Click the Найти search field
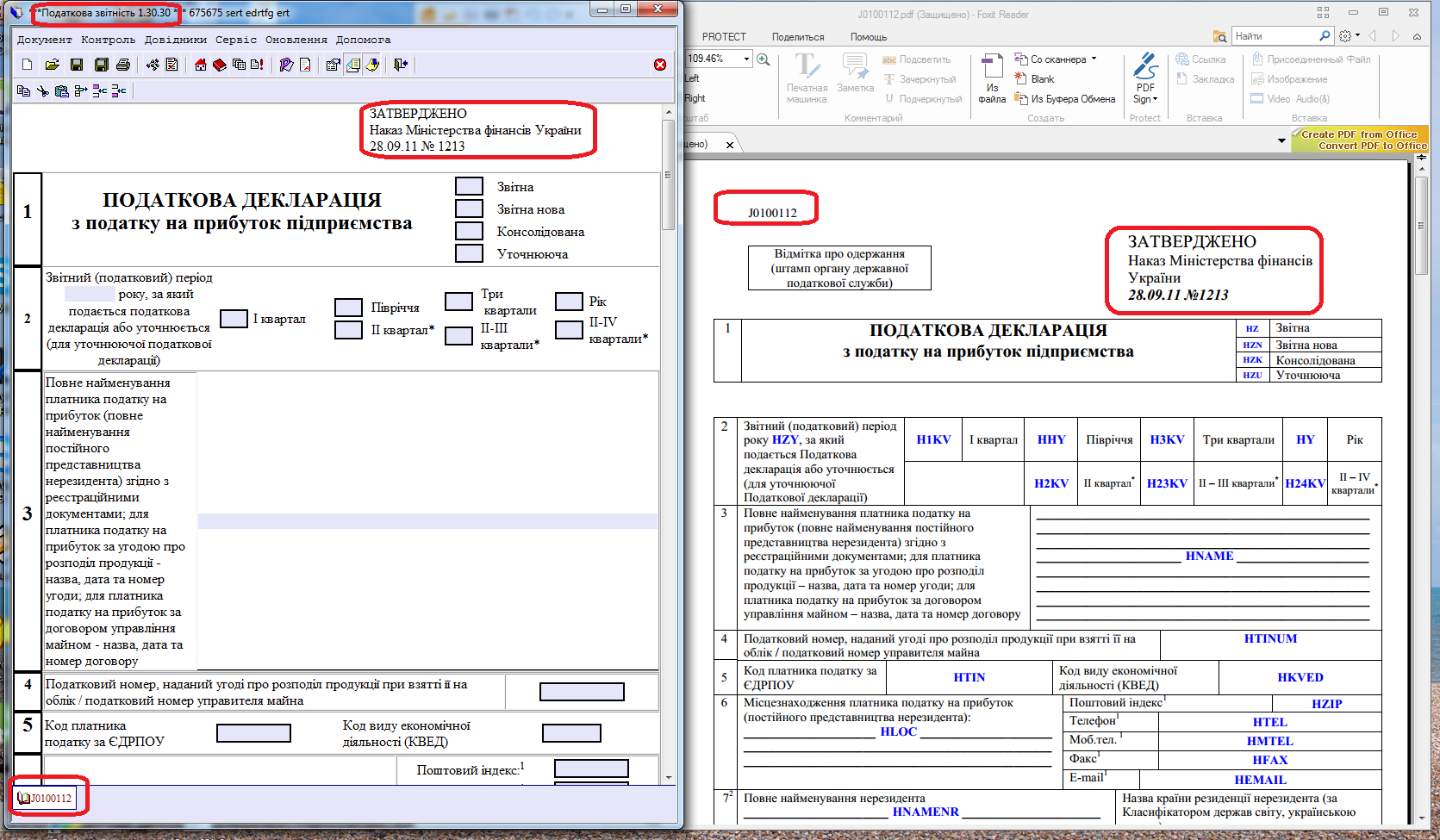This screenshot has height=840, width=1440. pos(1275,36)
